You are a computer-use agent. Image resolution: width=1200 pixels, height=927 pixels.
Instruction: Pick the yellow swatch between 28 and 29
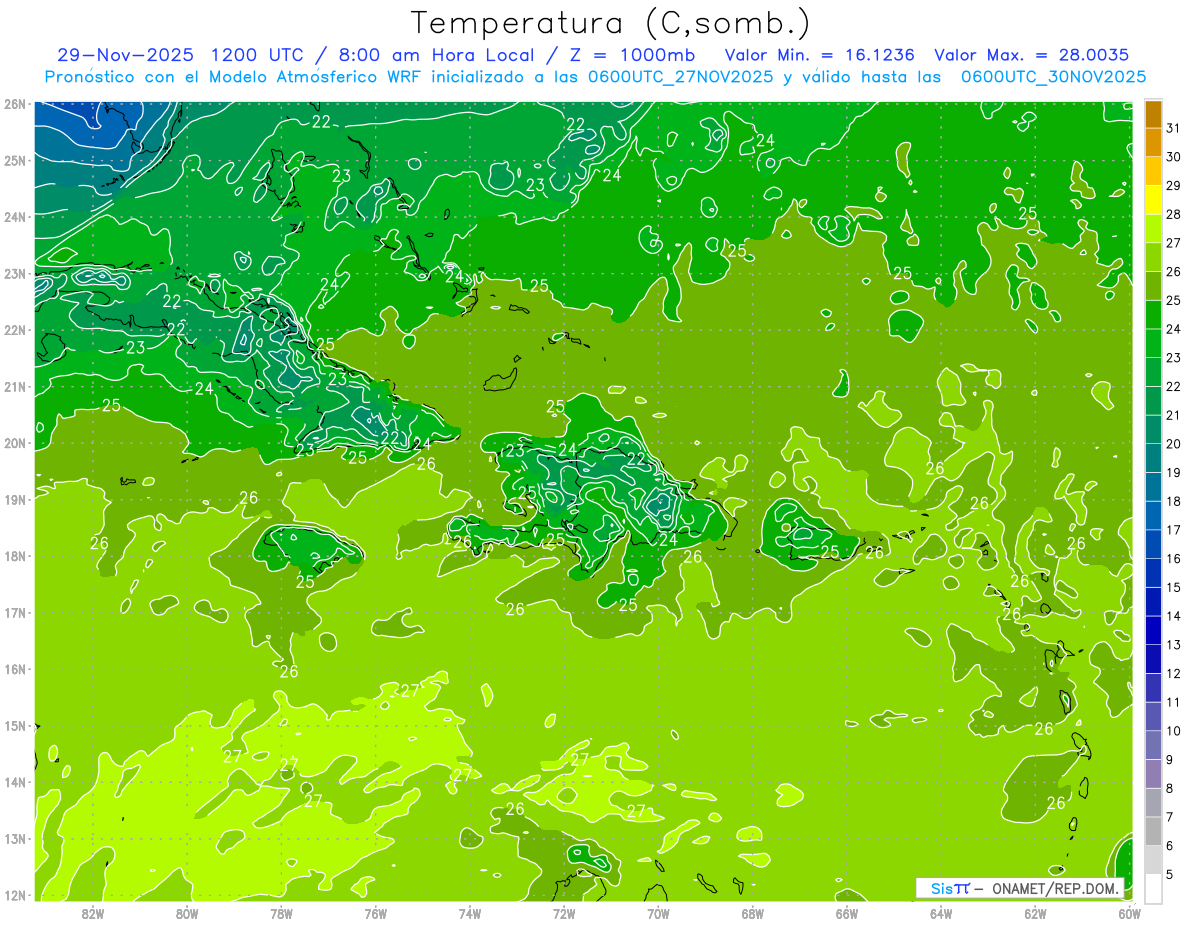tap(1153, 200)
